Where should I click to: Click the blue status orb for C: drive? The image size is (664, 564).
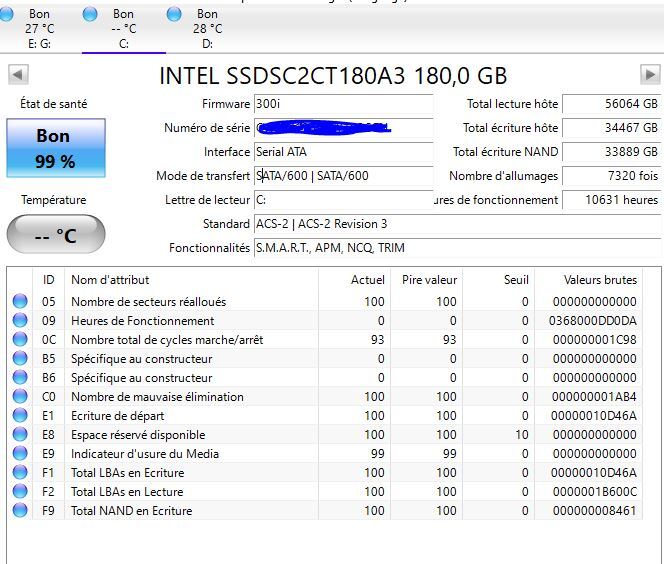pos(90,14)
